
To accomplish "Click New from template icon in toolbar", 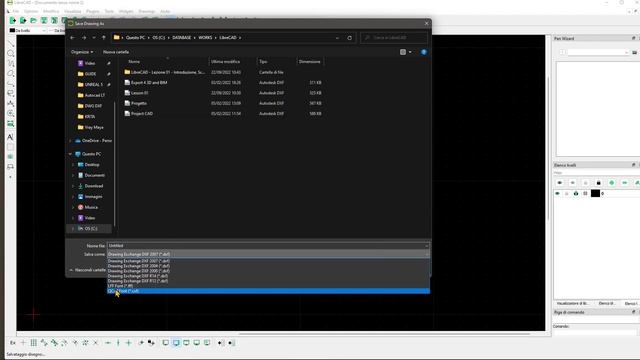I will pos(23,20).
